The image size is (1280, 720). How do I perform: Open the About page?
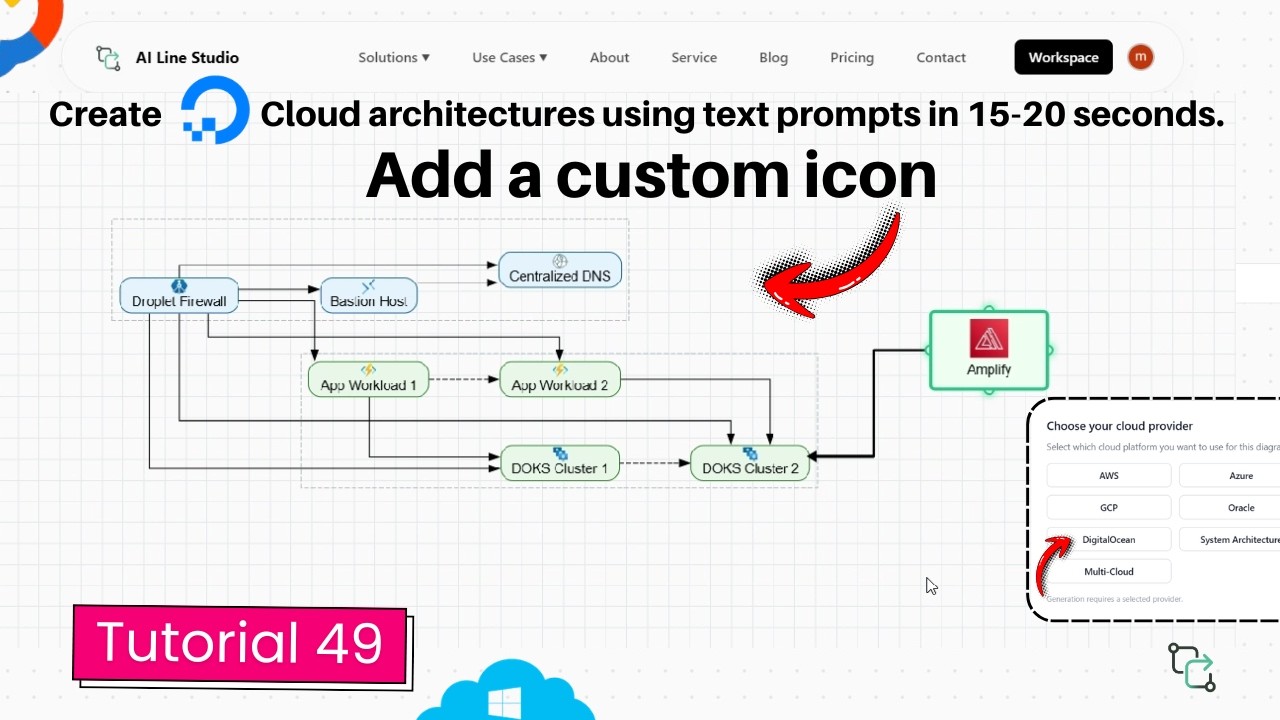pos(609,57)
